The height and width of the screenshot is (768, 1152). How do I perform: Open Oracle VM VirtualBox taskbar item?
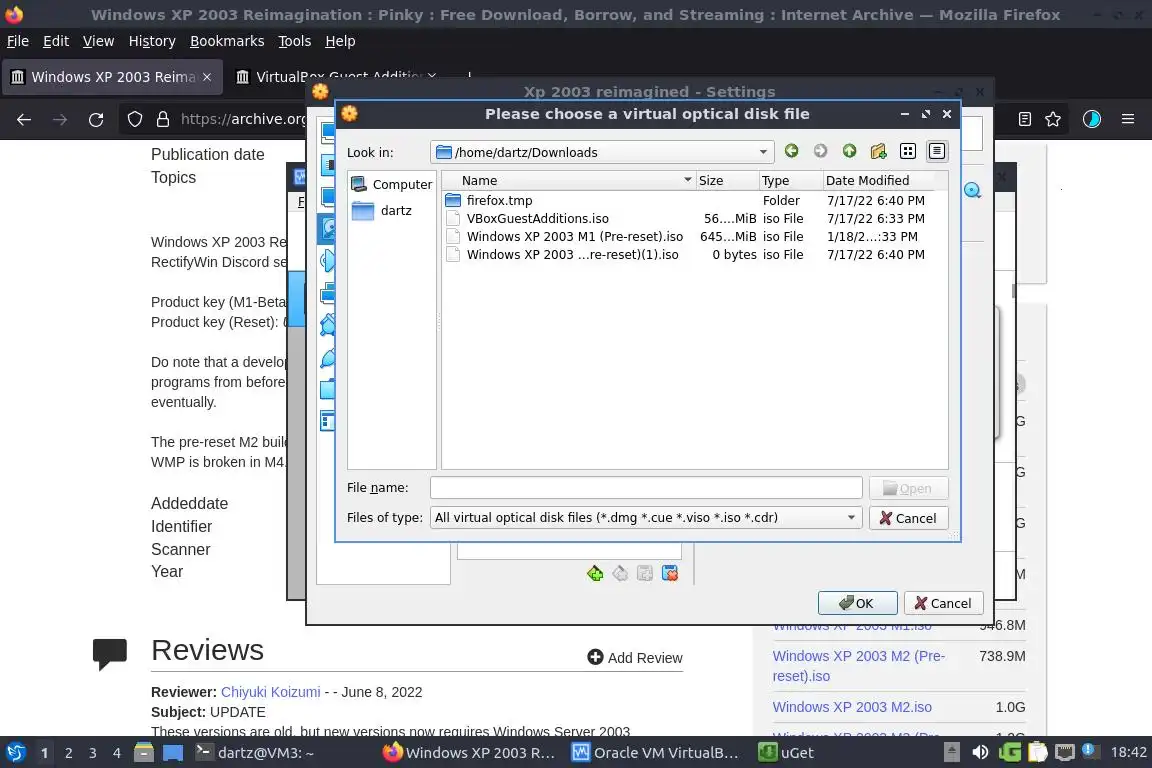pyautogui.click(x=655, y=753)
